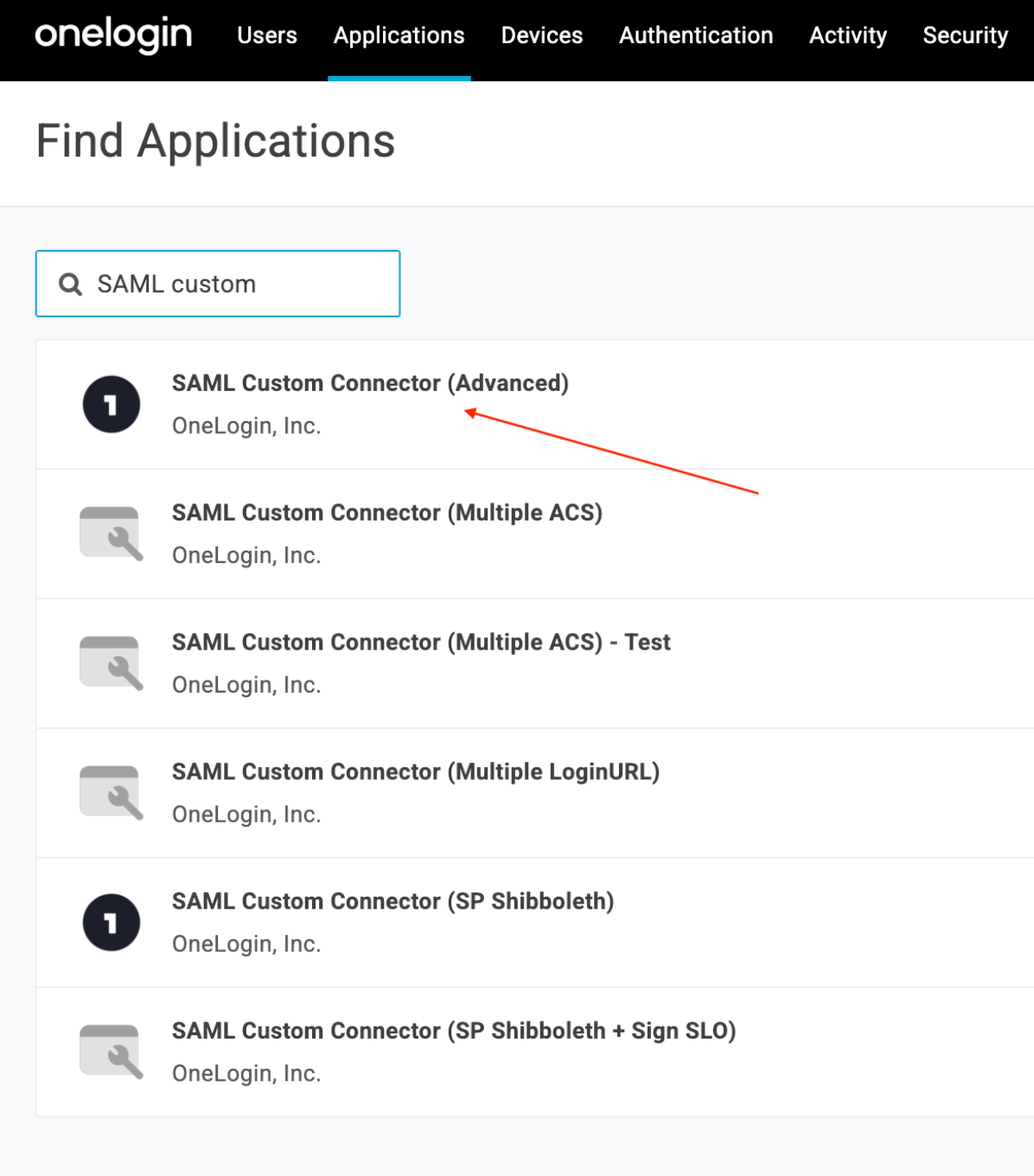Select SAML Custom Connector (Multiple ACS) - Test

(x=421, y=642)
